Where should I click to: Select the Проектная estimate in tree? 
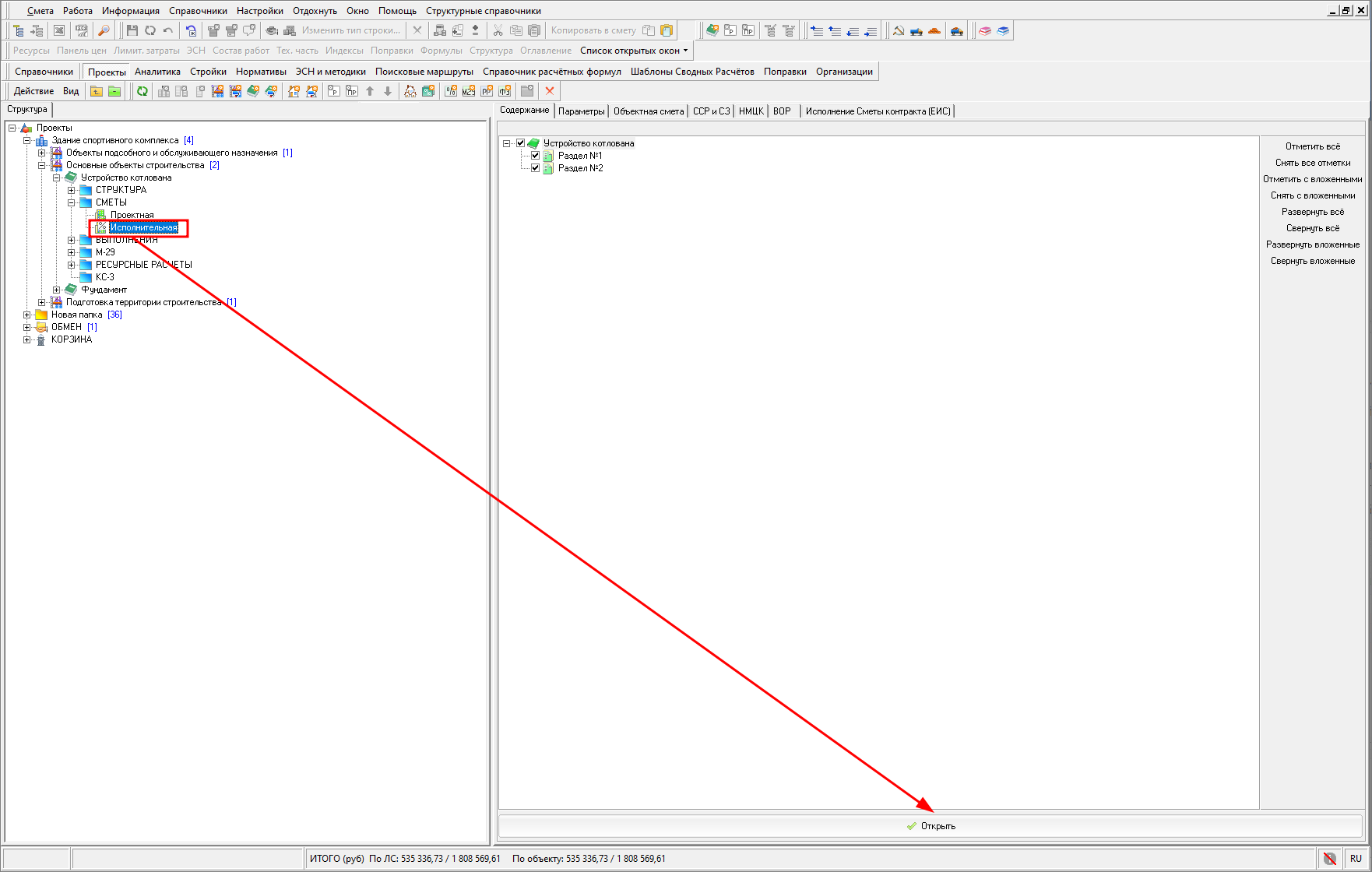[132, 215]
